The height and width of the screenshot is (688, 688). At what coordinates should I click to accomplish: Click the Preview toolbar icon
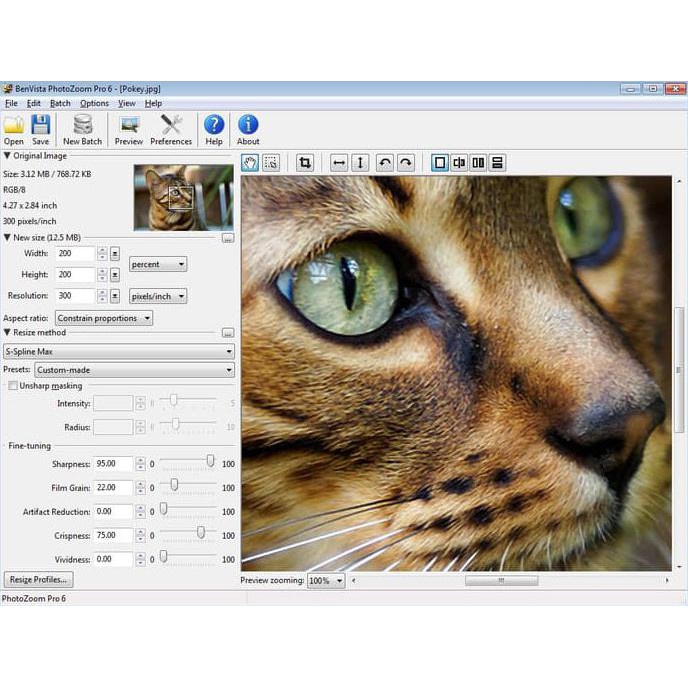click(x=129, y=130)
